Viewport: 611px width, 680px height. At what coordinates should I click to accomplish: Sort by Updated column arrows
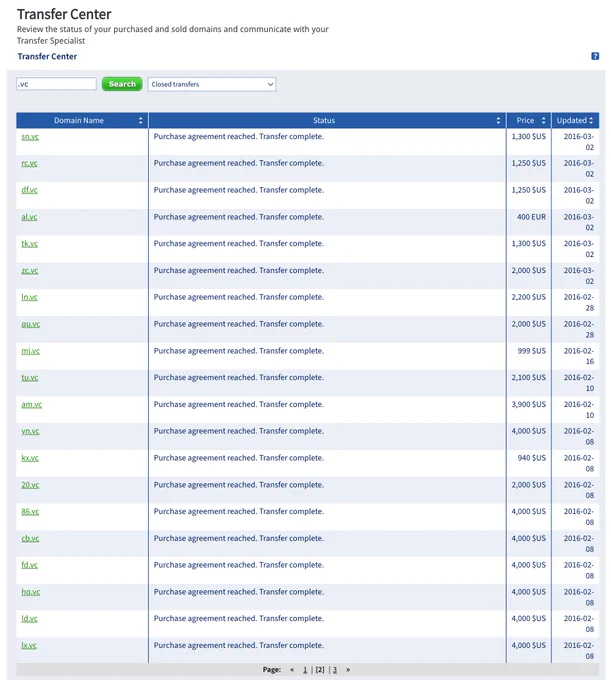[x=591, y=121]
